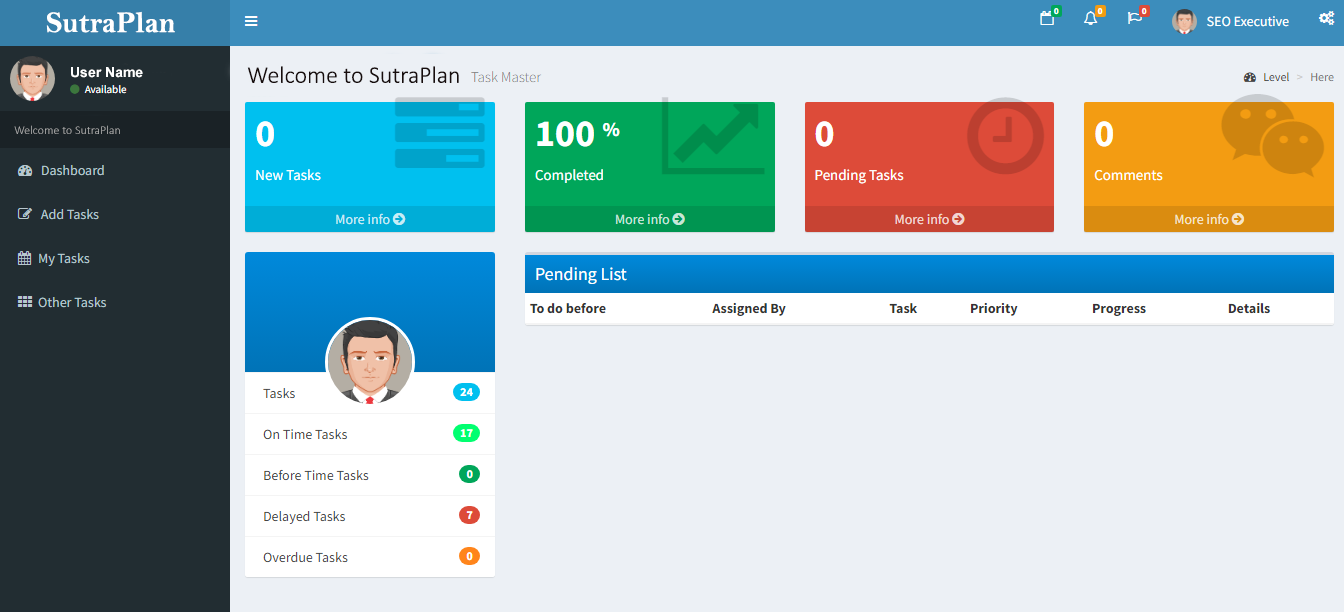The width and height of the screenshot is (1344, 612).
Task: Click the breadcrumb dashboard icon near Level
Action: [1250, 77]
